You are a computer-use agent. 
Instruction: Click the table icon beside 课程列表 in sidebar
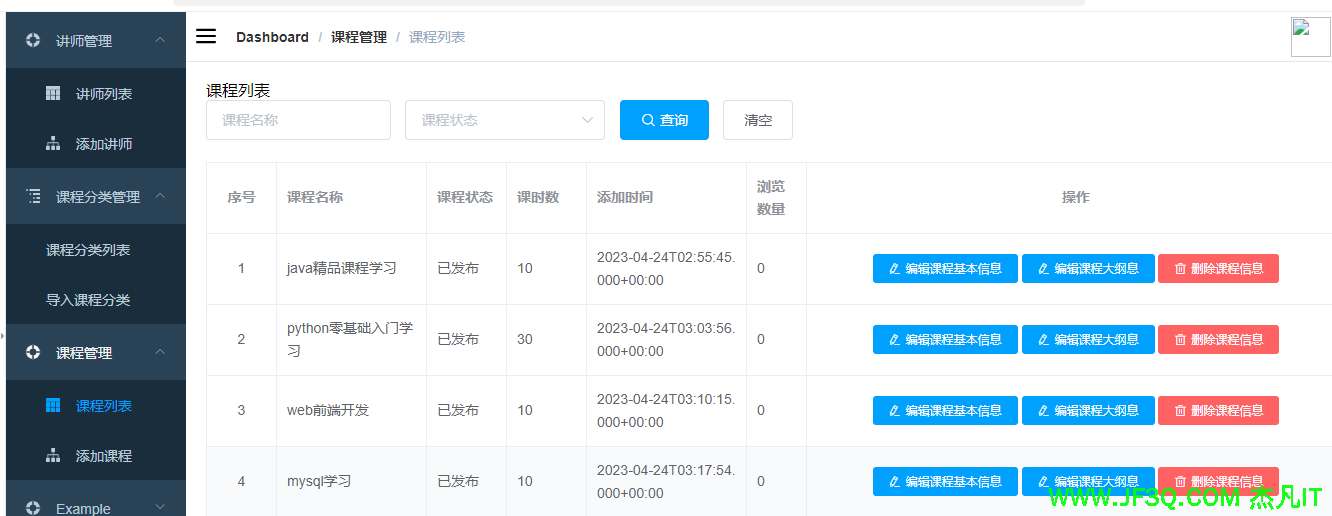[x=53, y=405]
